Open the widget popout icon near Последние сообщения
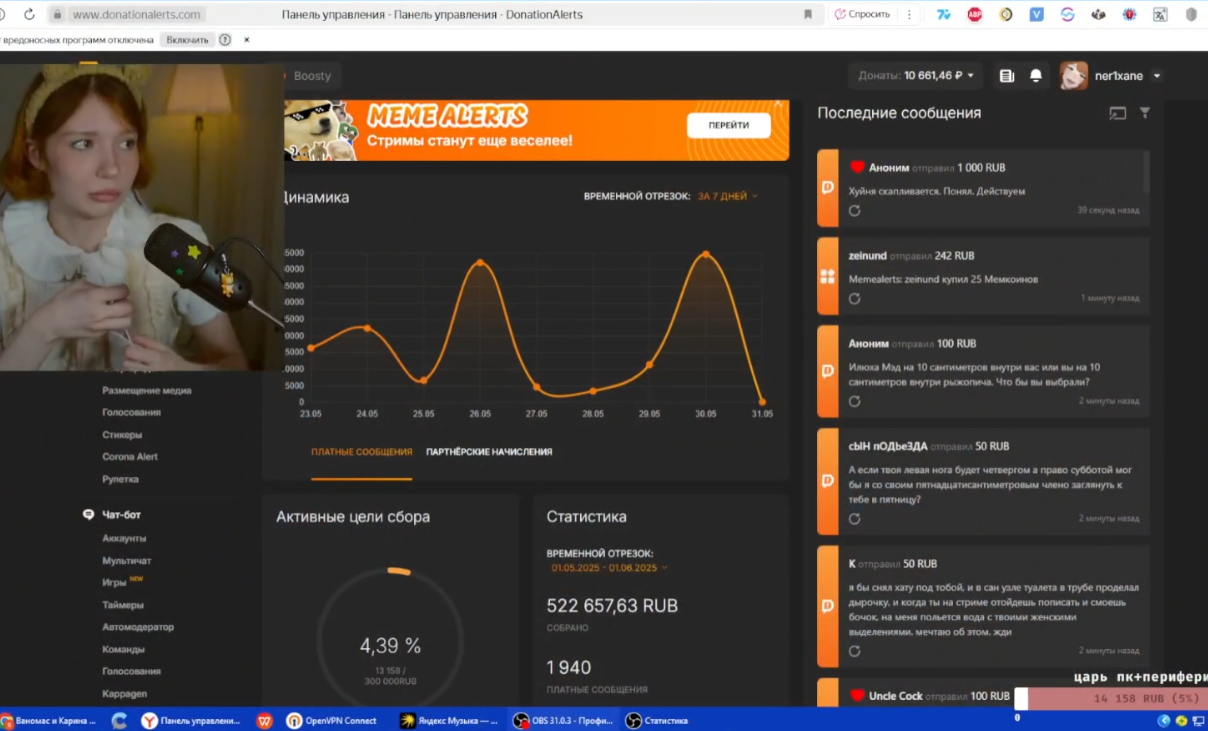The height and width of the screenshot is (731, 1208). 1118,114
